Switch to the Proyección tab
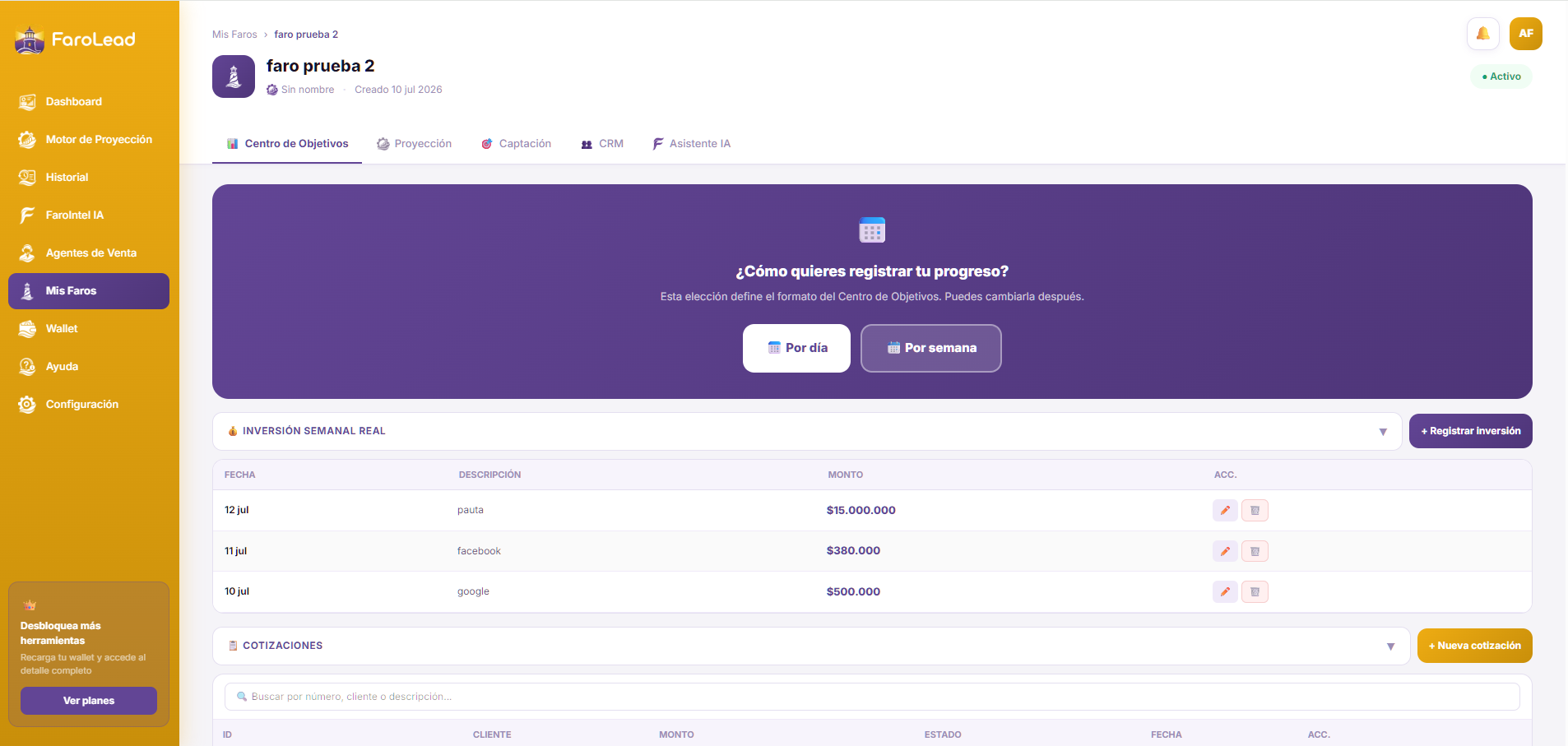This screenshot has width=1568, height=746. pyautogui.click(x=414, y=144)
